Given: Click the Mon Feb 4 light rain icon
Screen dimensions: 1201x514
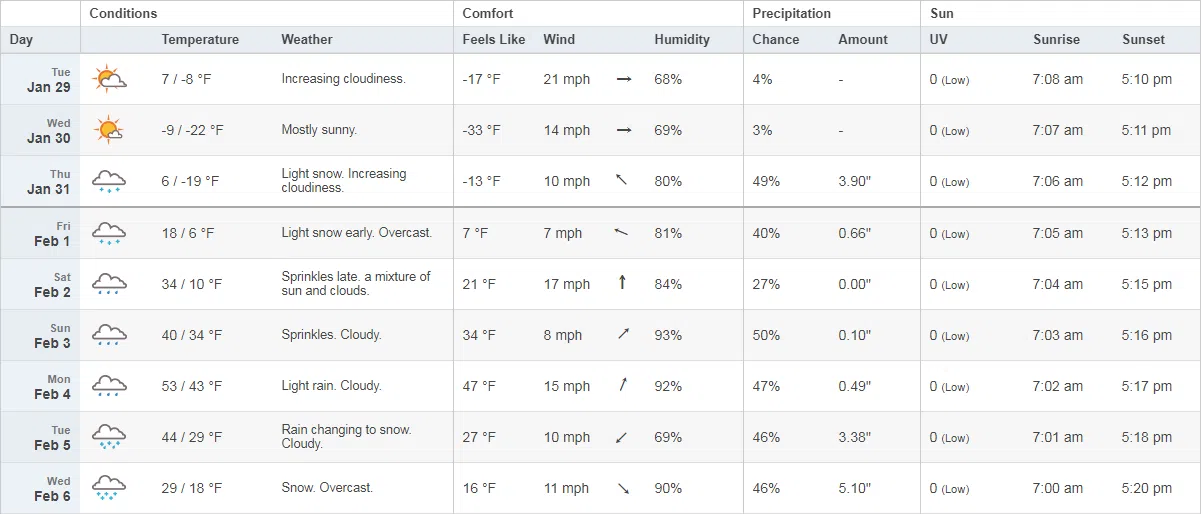Looking at the screenshot, I should 109,386.
